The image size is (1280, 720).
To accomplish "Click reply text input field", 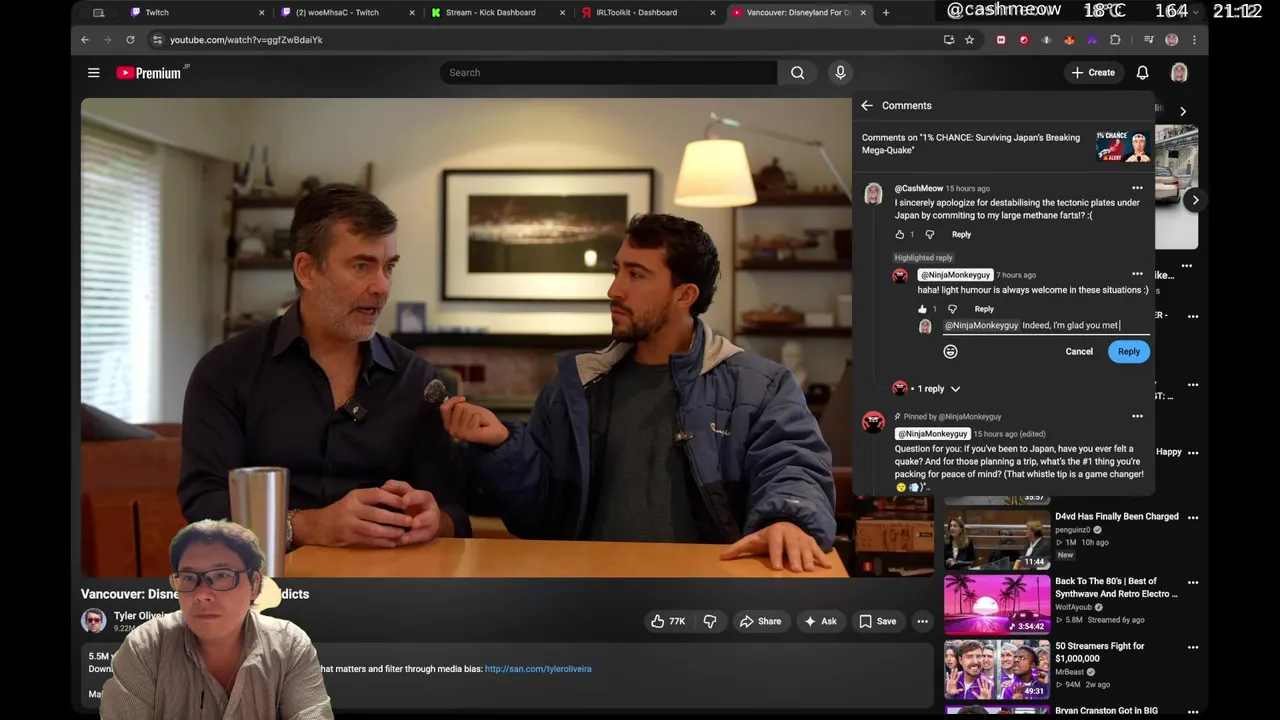I will coord(1046,325).
